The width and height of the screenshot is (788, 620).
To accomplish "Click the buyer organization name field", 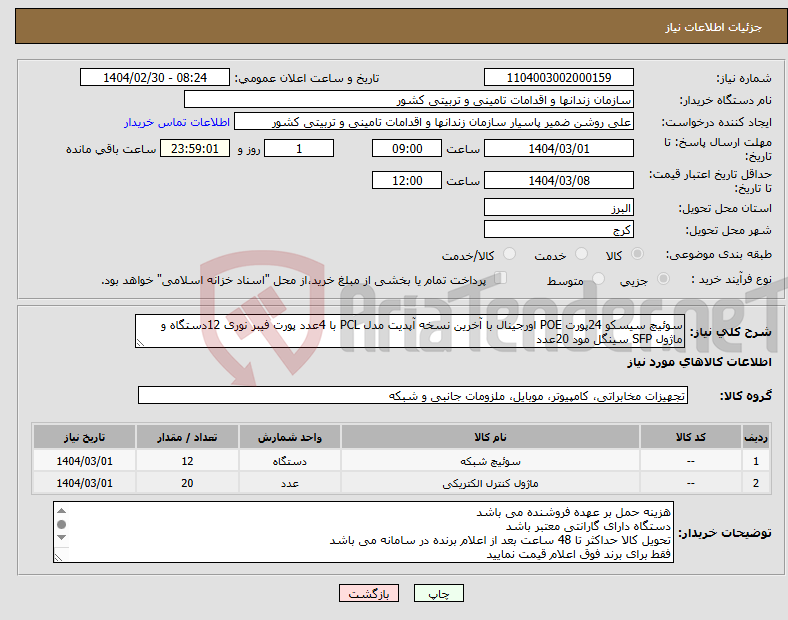I will tap(409, 99).
